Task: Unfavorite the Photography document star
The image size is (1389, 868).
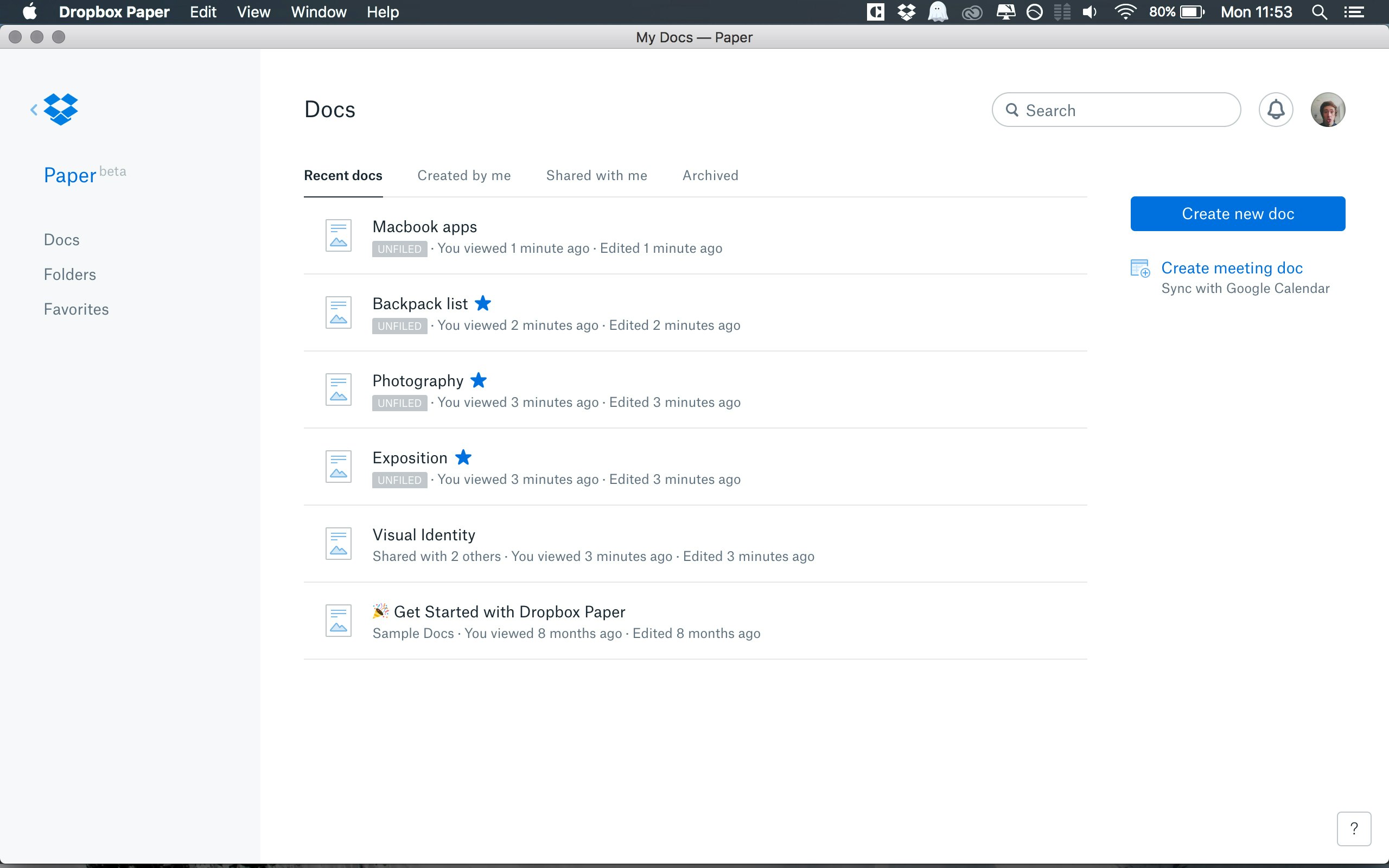Action: [480, 380]
